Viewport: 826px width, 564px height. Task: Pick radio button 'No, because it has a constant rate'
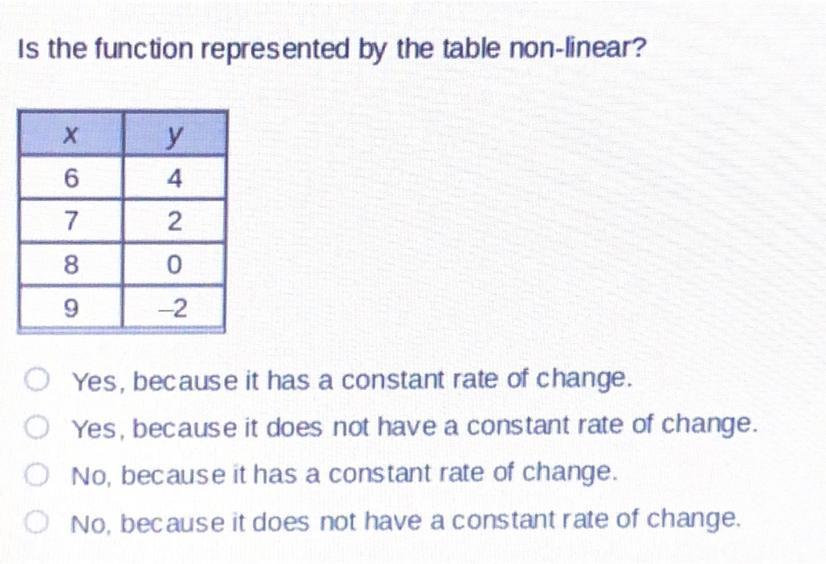tap(38, 473)
